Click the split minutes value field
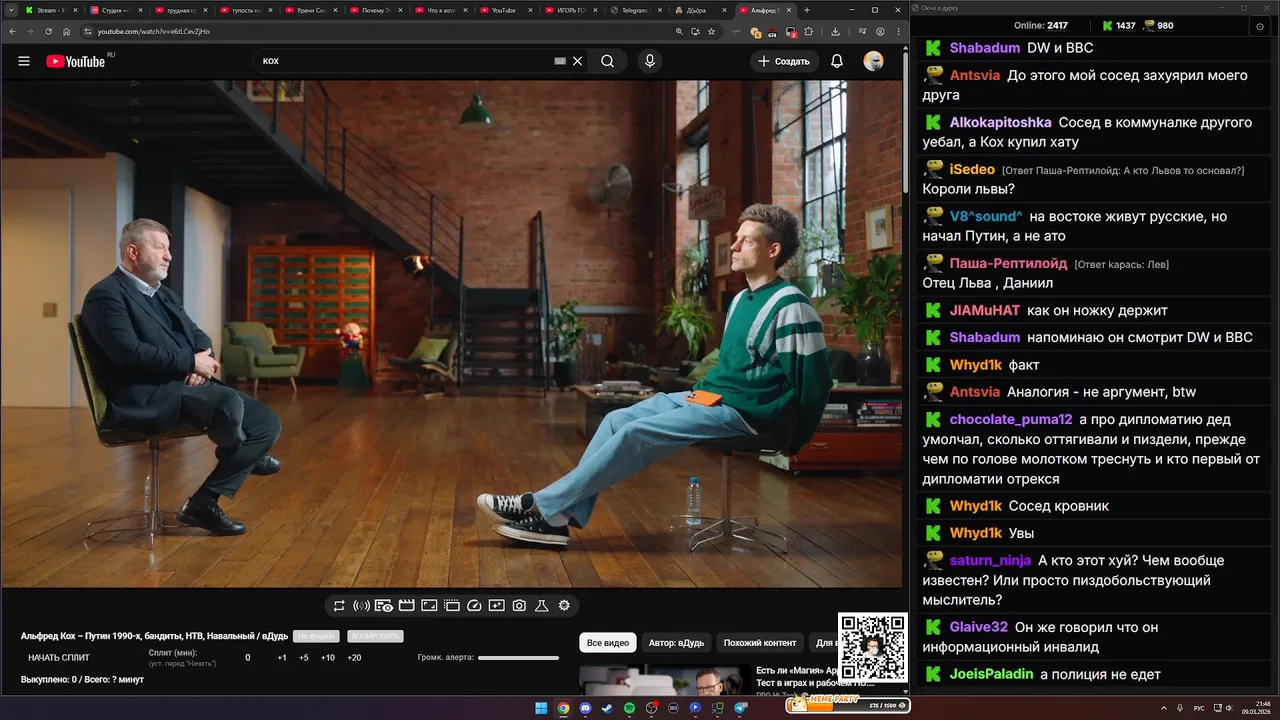The image size is (1280, 720). (248, 658)
